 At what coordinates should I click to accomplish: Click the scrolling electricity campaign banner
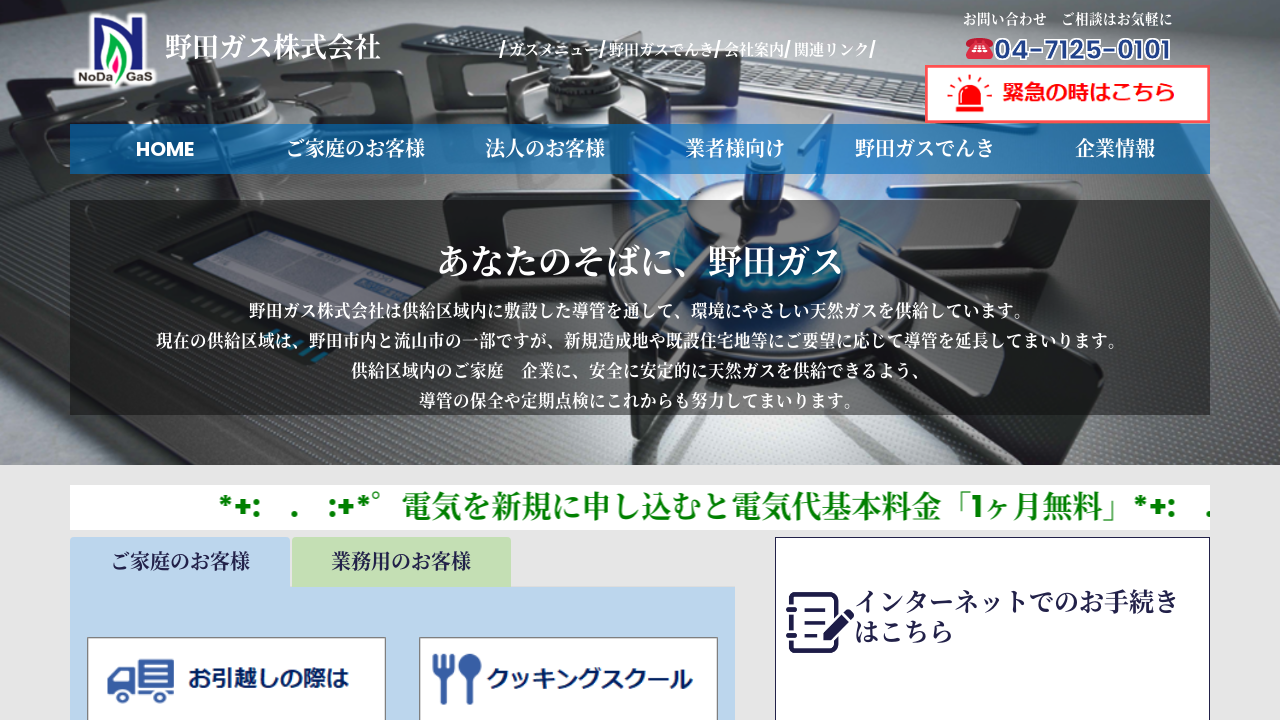[x=640, y=507]
